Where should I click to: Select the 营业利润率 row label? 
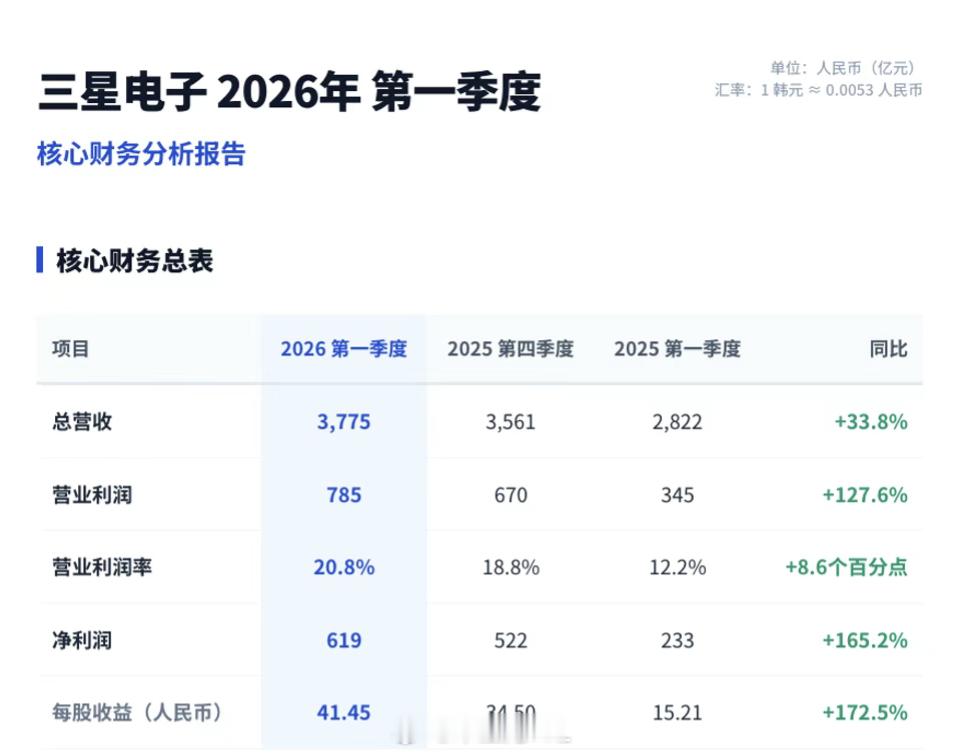(x=102, y=567)
